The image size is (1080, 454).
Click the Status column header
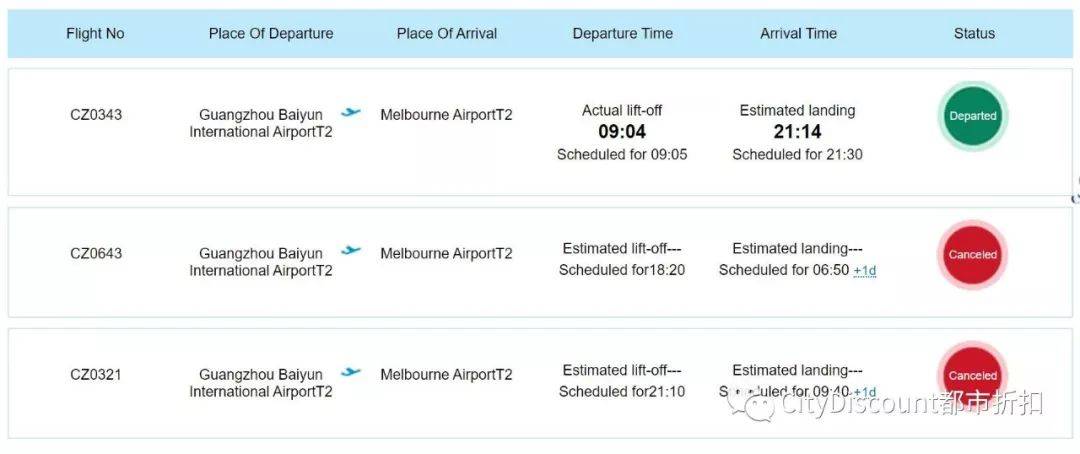click(974, 33)
